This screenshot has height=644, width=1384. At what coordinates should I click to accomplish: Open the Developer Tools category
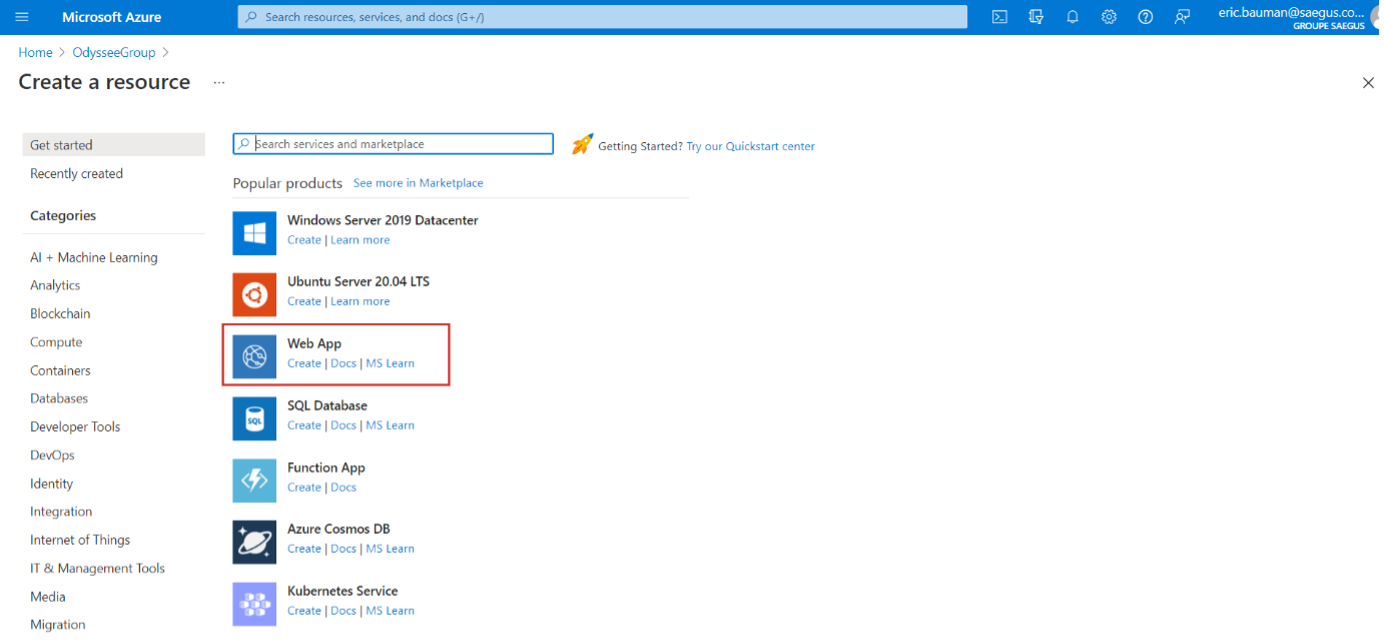pos(75,426)
